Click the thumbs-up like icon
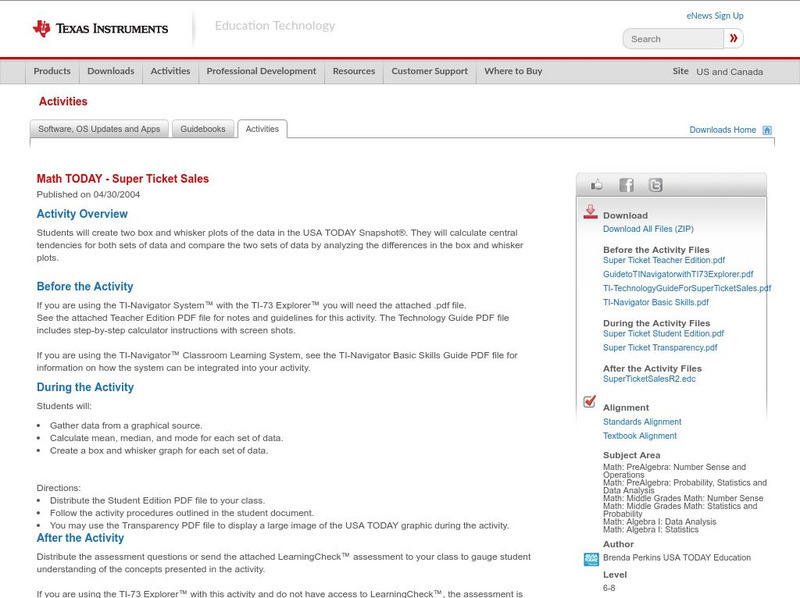The width and height of the screenshot is (800, 598). 596,185
